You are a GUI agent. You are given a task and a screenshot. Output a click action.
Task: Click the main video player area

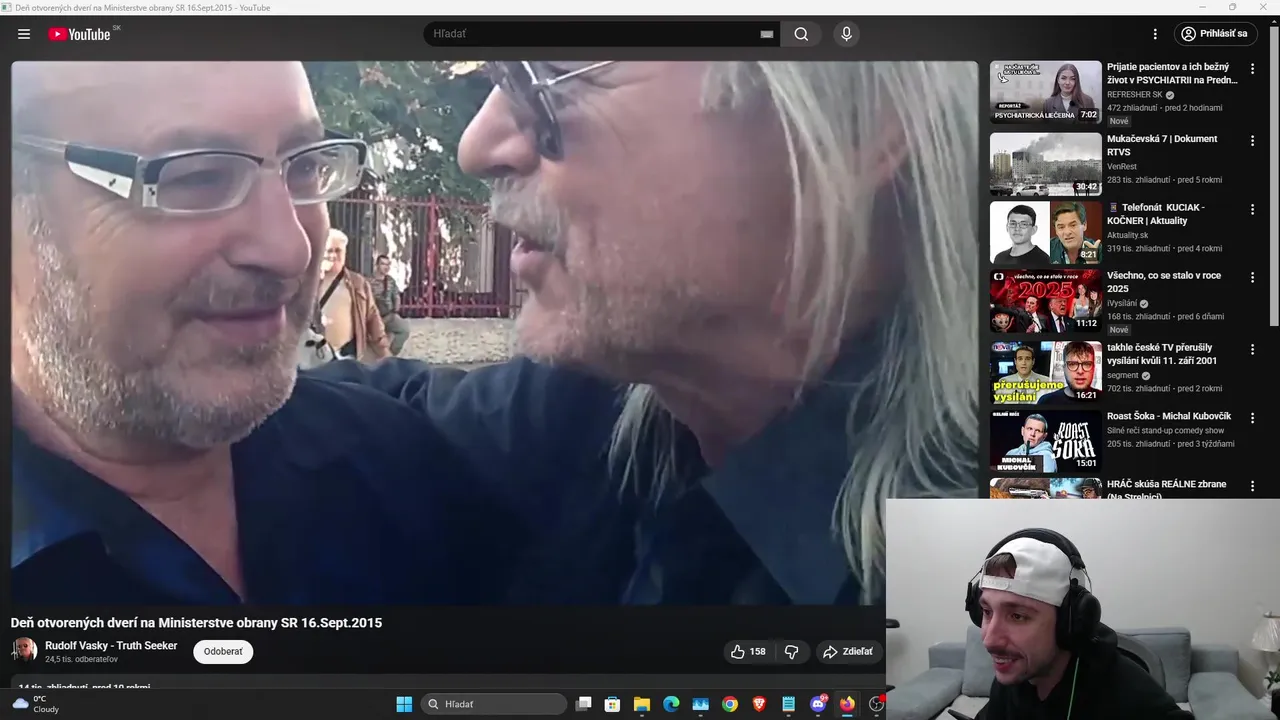coord(494,333)
